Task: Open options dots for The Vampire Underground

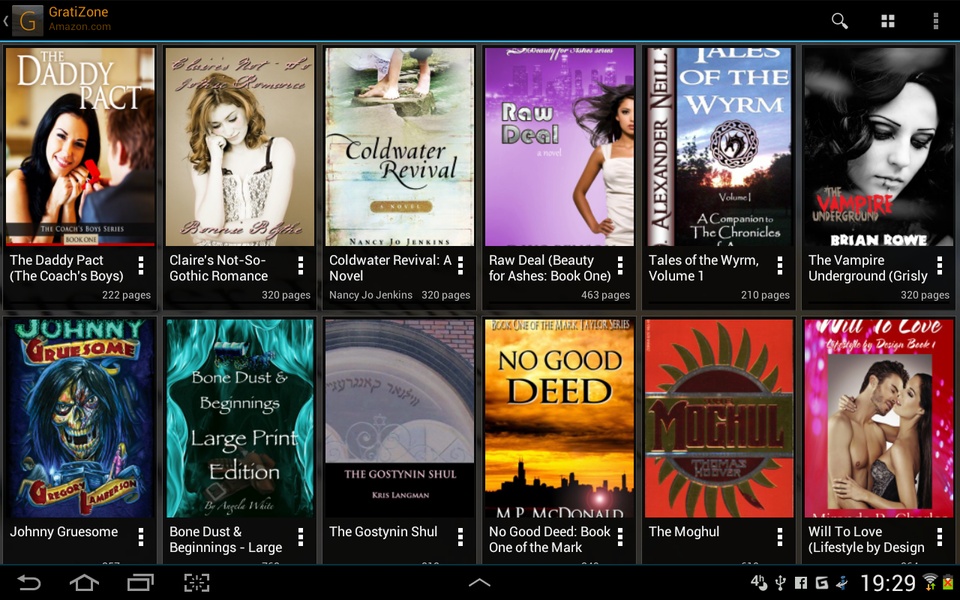Action: [x=940, y=265]
